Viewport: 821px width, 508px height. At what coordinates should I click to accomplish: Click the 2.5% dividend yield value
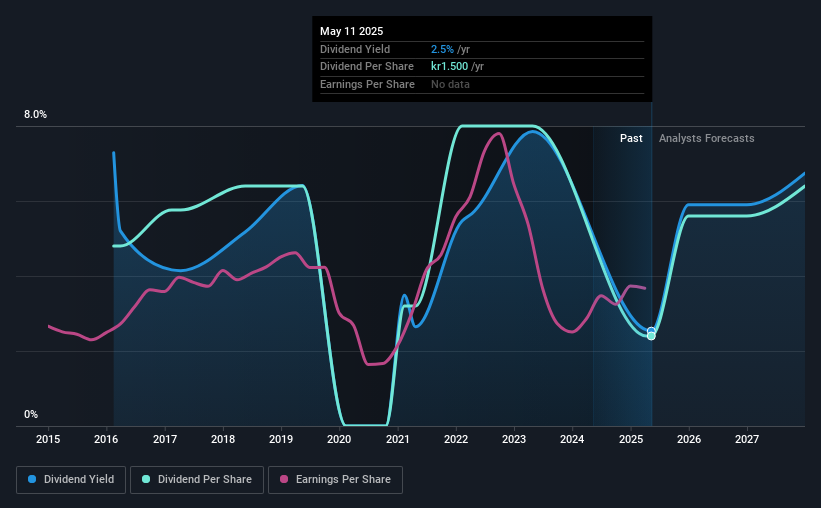(x=442, y=49)
